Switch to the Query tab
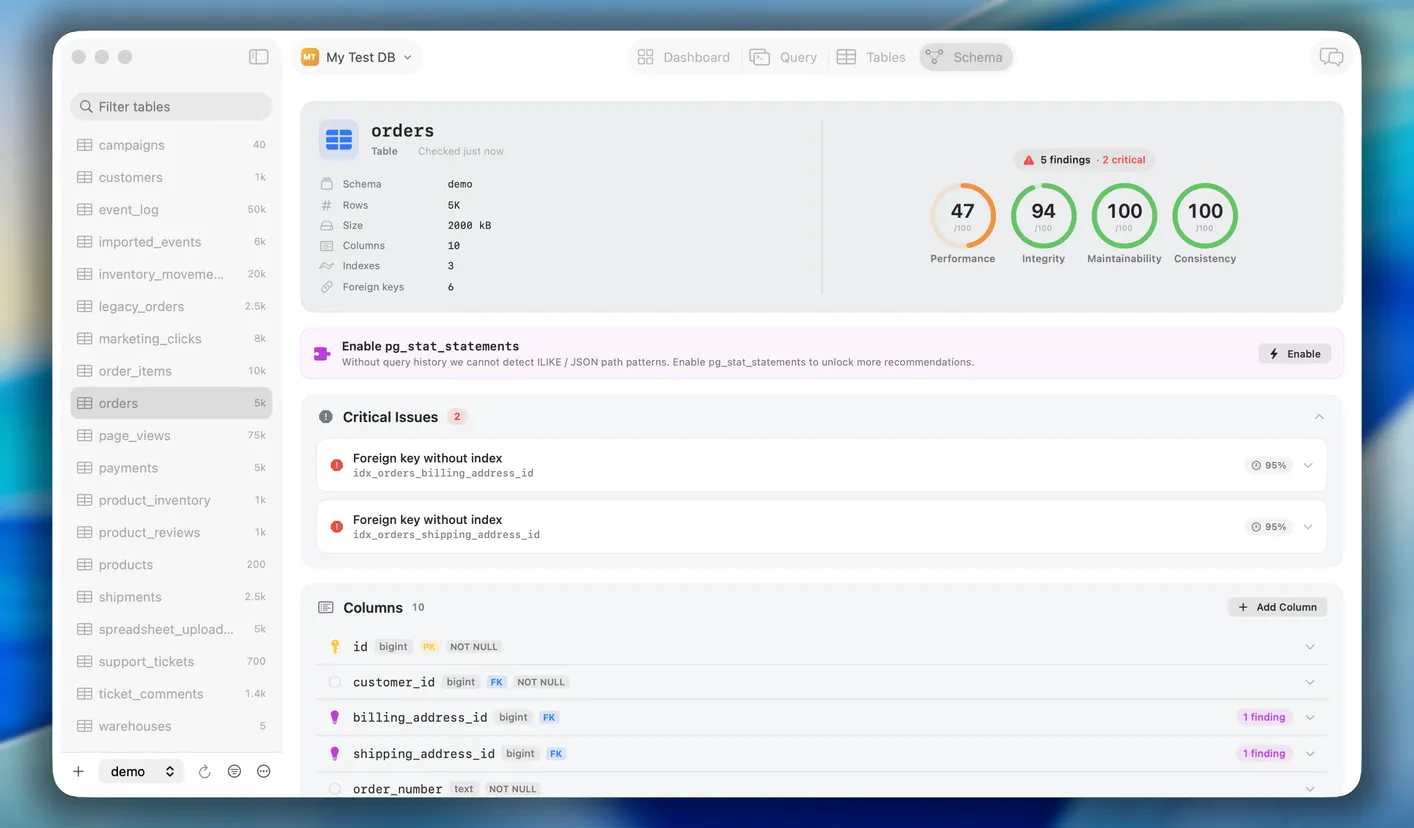This screenshot has width=1414, height=828. (x=784, y=57)
